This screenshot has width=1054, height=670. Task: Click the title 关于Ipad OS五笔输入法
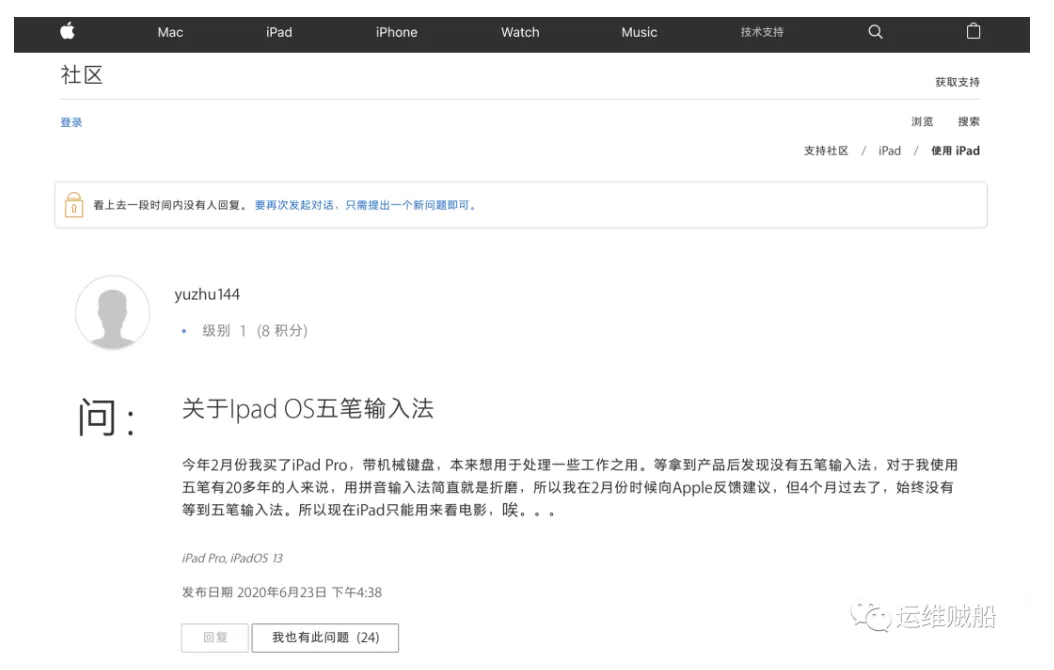click(308, 409)
